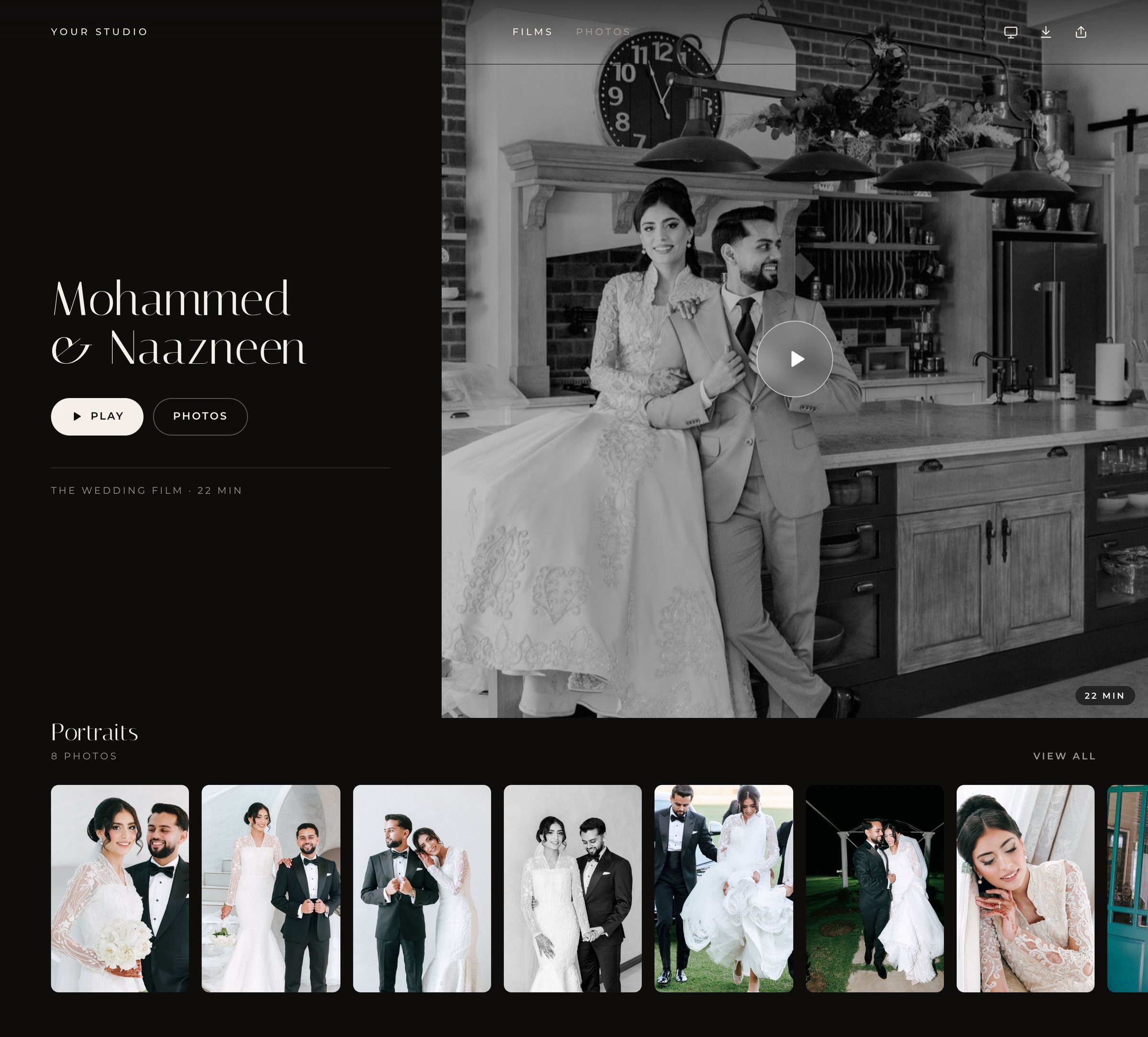The image size is (1148, 1037).
Task: Click the Mohammed & Naazneen title
Action: (179, 323)
